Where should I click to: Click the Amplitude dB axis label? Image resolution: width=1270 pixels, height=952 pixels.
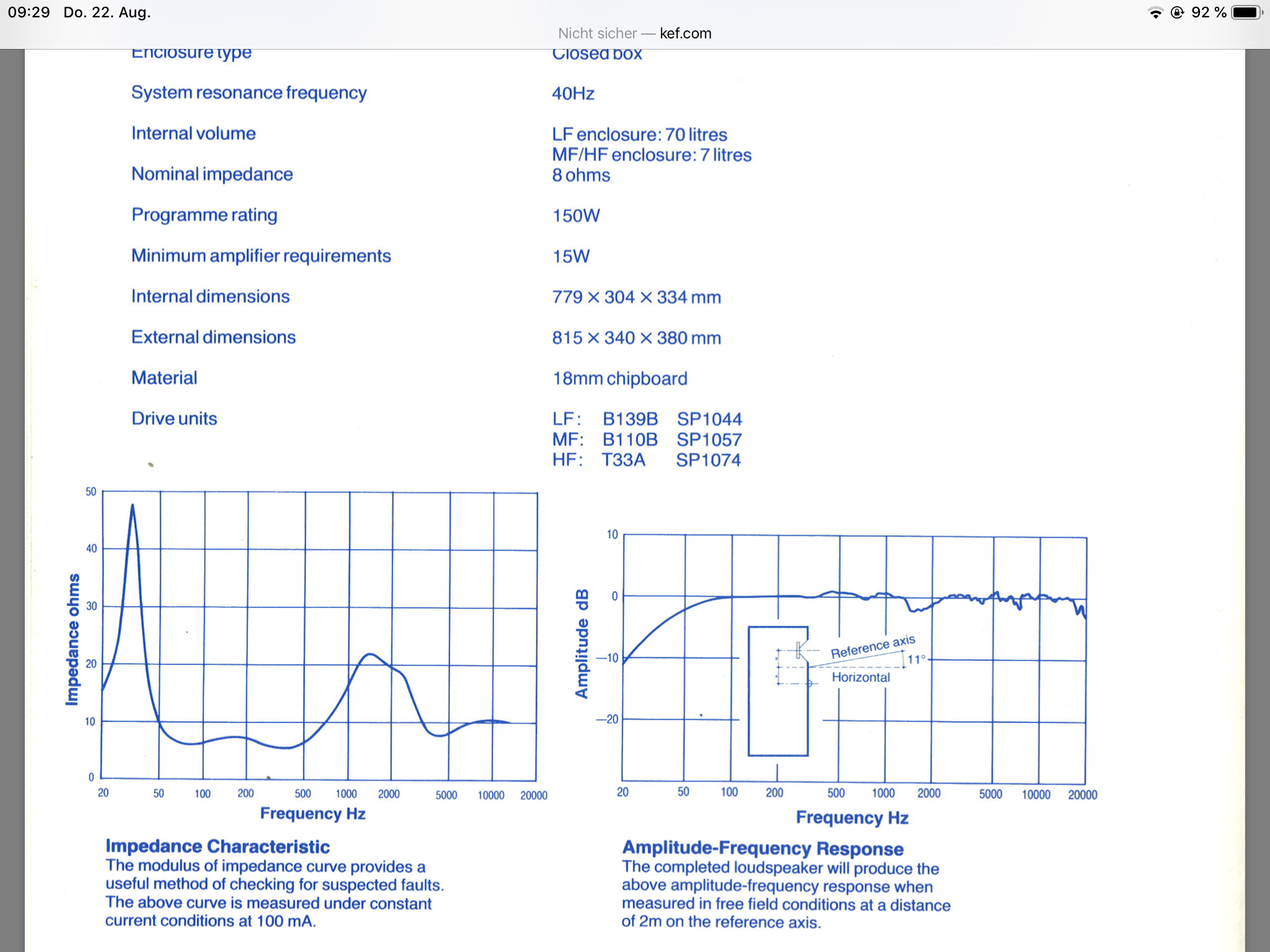581,643
